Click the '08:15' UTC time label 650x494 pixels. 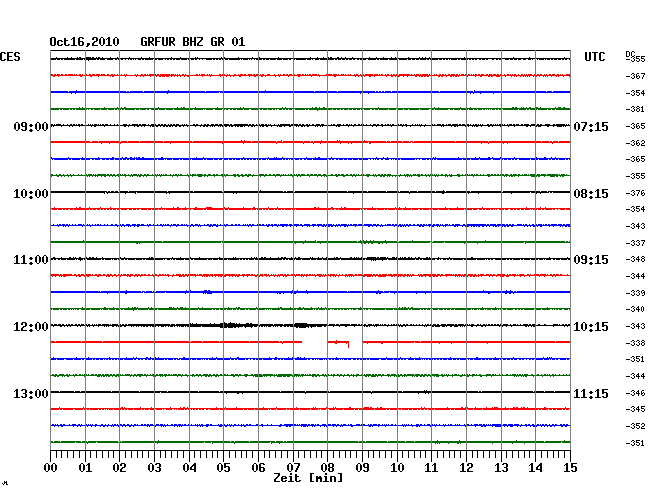[x=591, y=194]
